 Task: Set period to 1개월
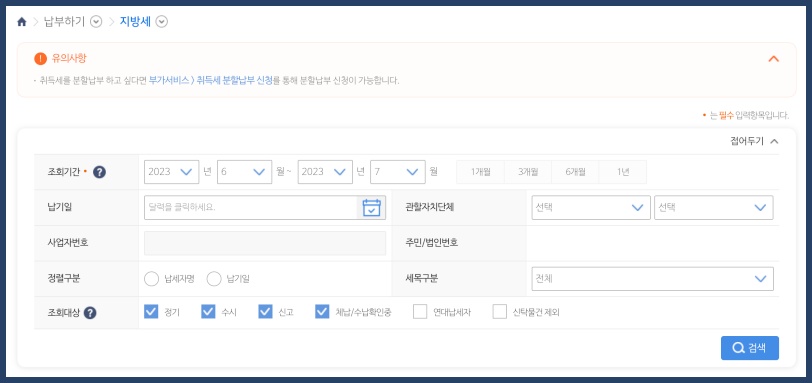pos(480,172)
